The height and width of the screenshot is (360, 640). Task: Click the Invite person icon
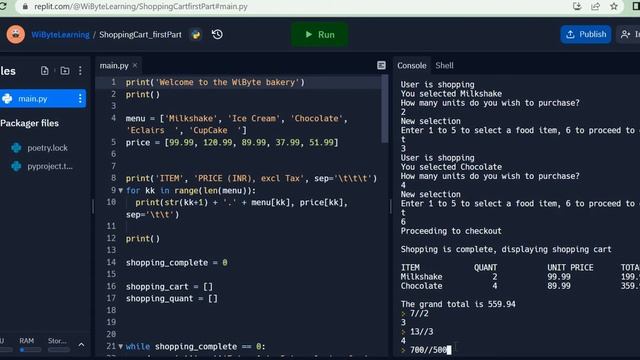pos(625,34)
